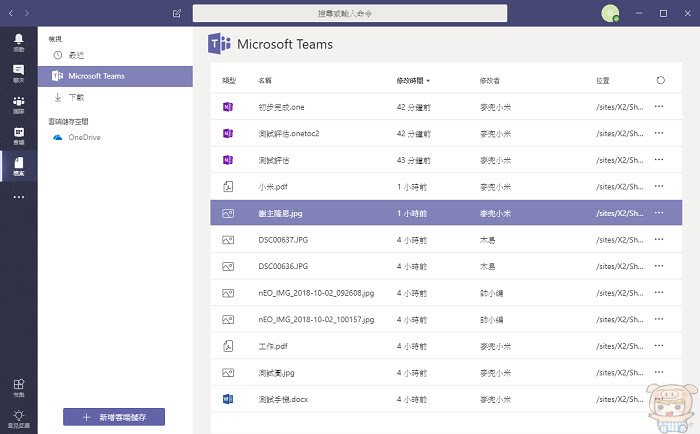The height and width of the screenshot is (434, 700).
Task: Click the add cloud storage button
Action: (x=114, y=417)
